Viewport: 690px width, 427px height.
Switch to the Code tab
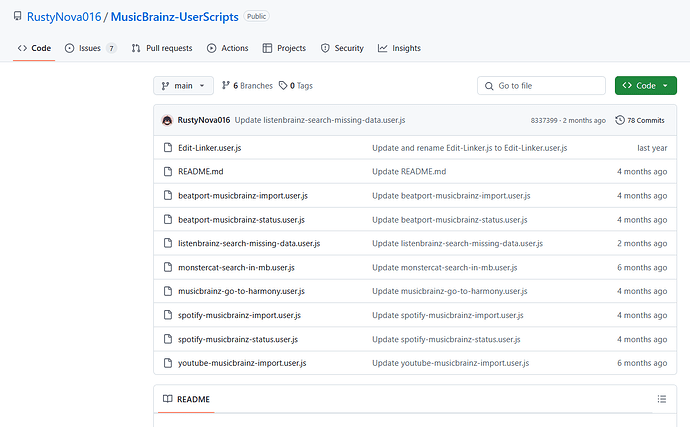pyautogui.click(x=34, y=48)
